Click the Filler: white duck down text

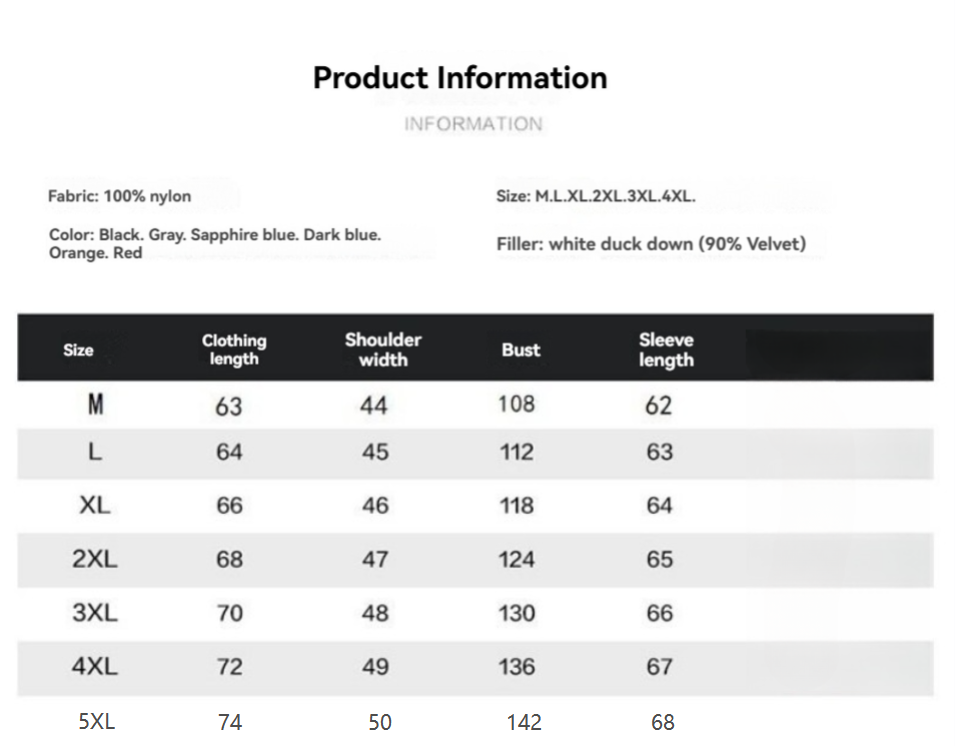651,244
